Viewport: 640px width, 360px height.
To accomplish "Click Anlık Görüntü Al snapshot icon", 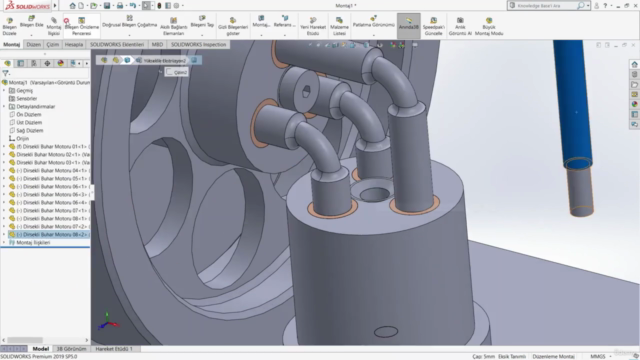I will click(x=460, y=20).
